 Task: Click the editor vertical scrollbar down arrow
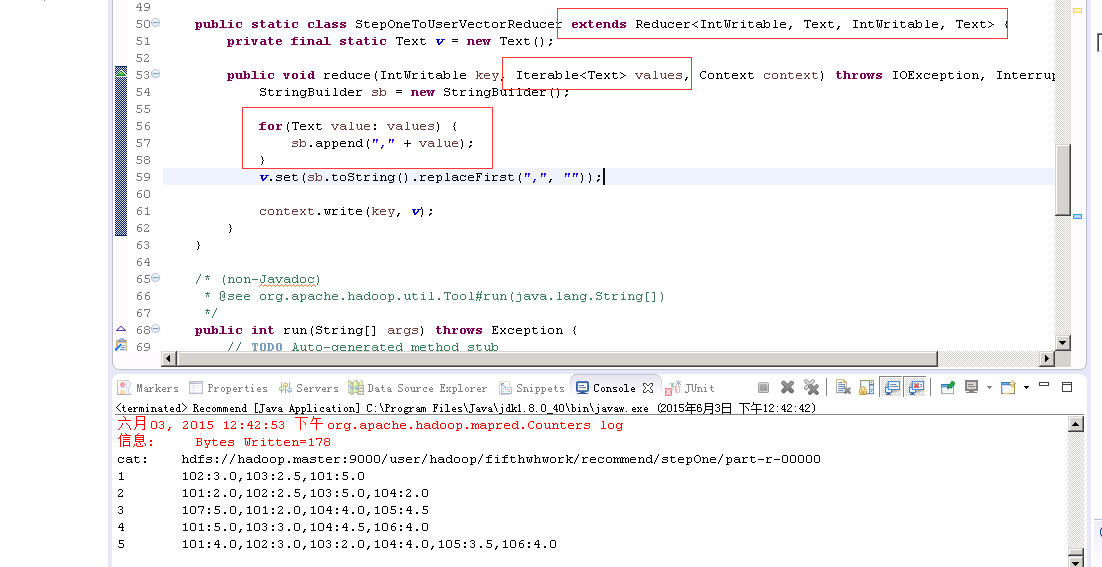coord(1063,343)
